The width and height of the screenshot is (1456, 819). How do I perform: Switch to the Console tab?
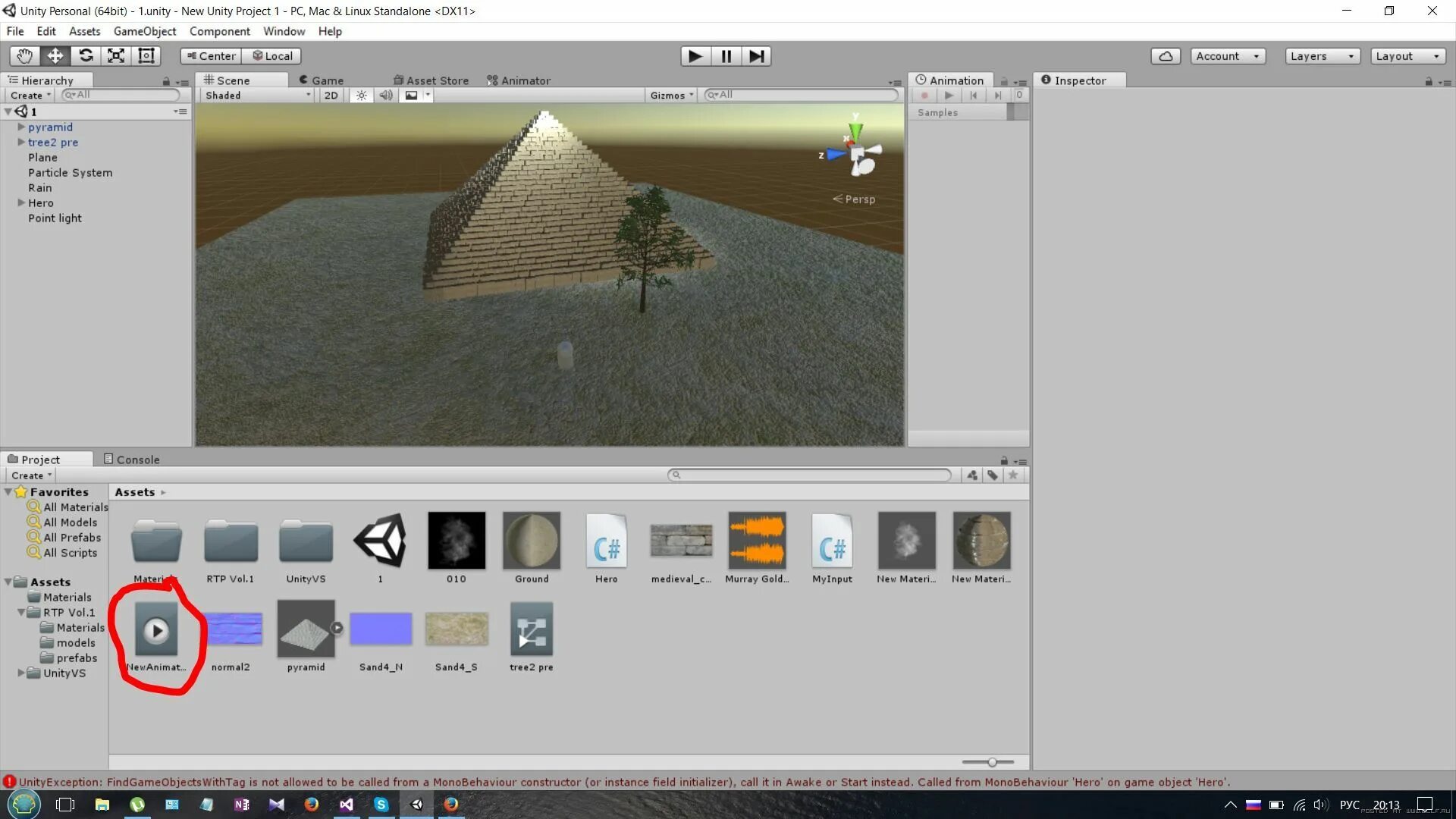pos(131,460)
